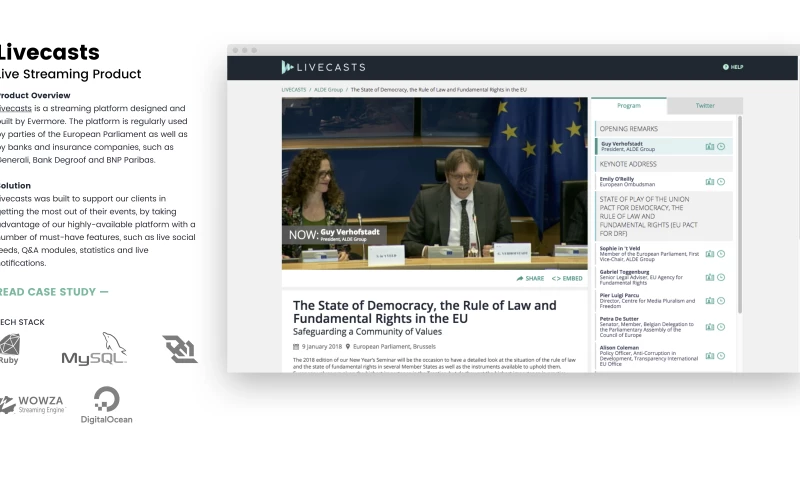The width and height of the screenshot is (800, 480).
Task: Click the MySQL logo
Action: coord(94,350)
